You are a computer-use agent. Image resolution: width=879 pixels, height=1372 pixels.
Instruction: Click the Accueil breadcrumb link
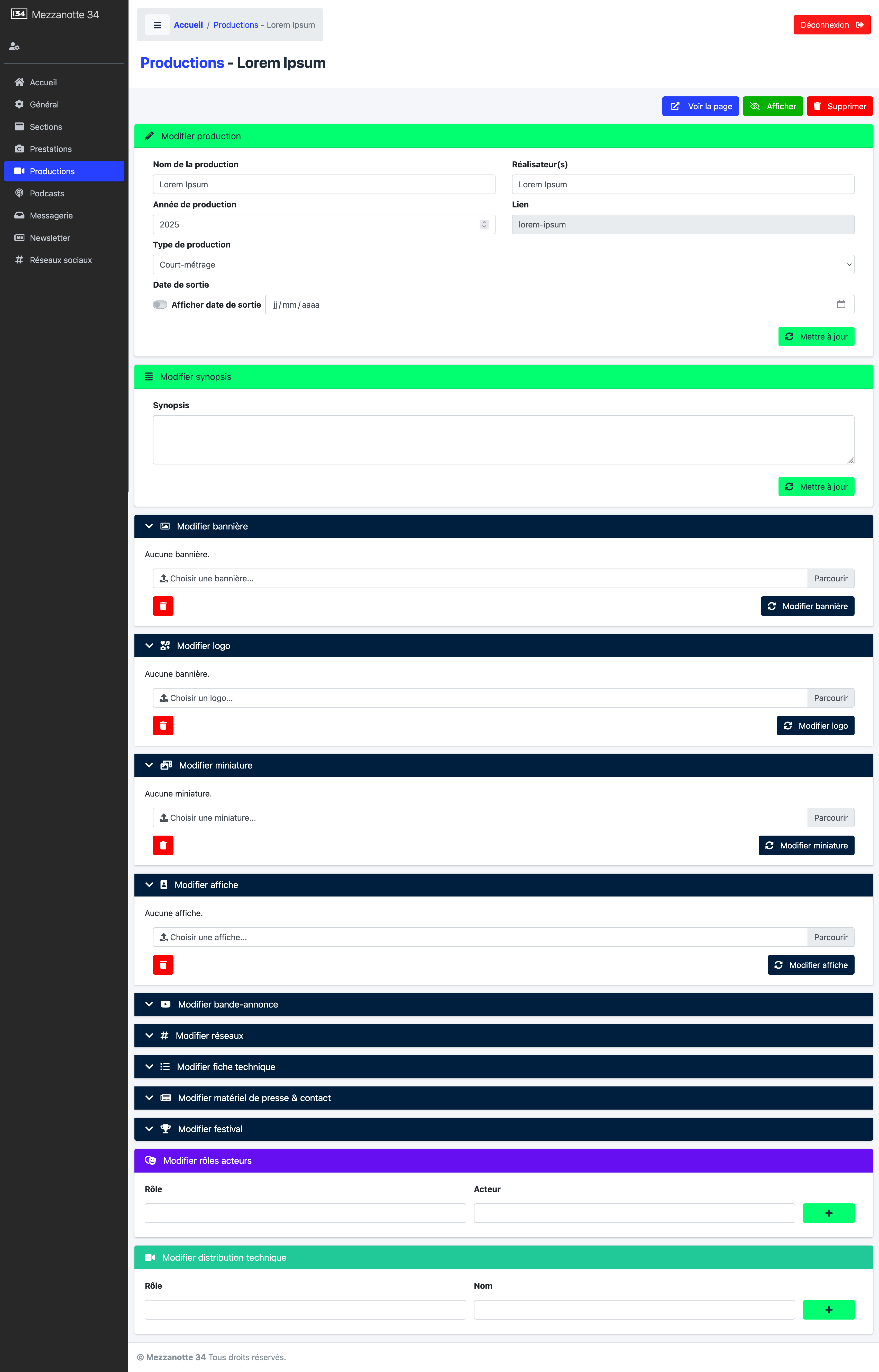[x=188, y=25]
